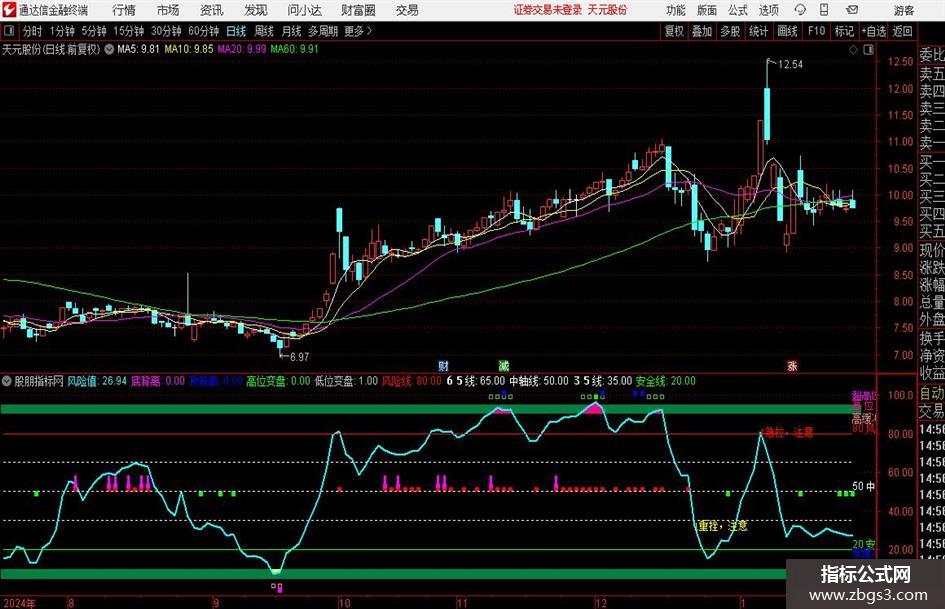
Task: Open the 市场 menu
Action: coord(168,10)
